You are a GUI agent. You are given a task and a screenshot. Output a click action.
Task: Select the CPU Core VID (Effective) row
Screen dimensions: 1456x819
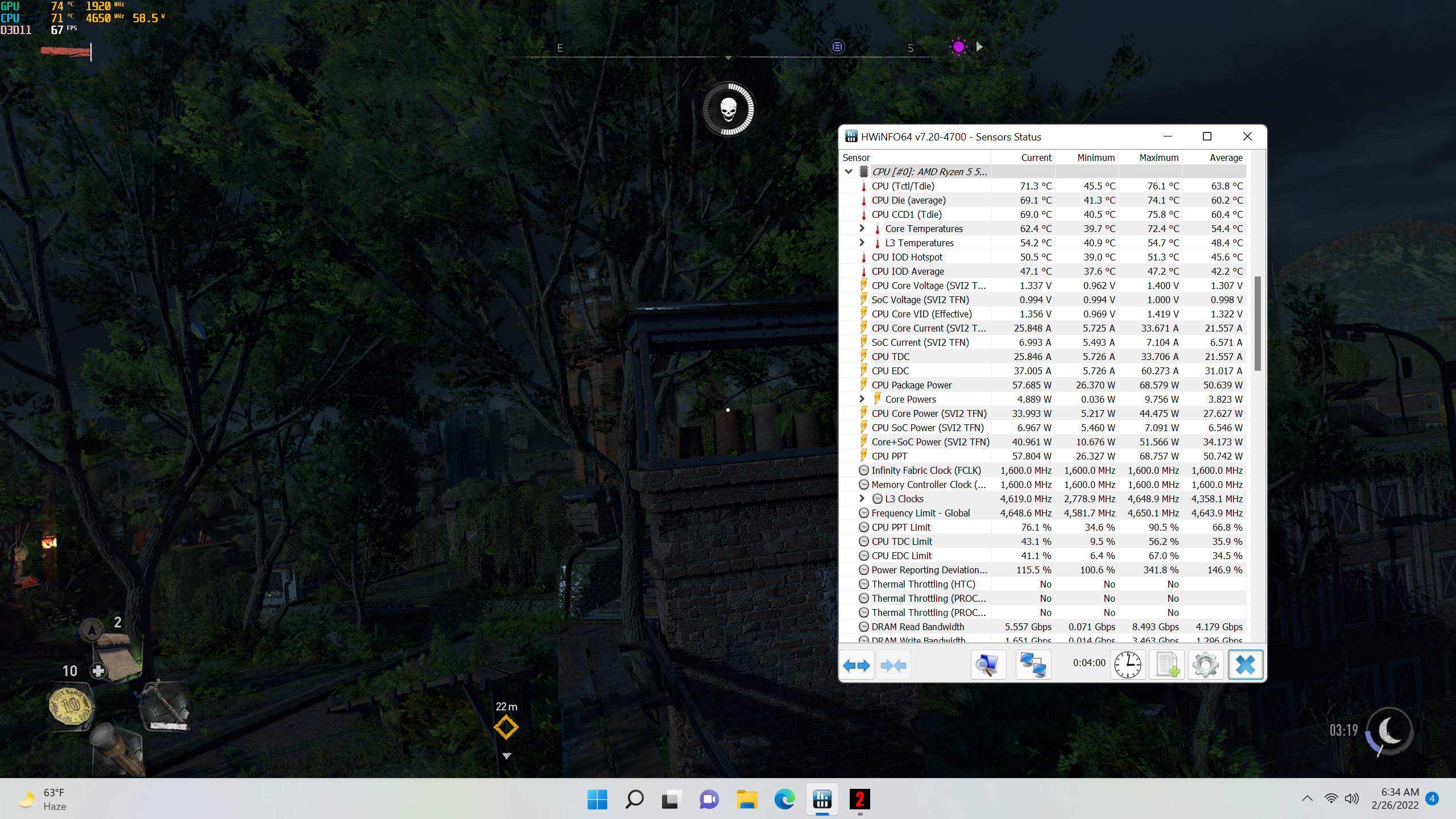click(1043, 314)
